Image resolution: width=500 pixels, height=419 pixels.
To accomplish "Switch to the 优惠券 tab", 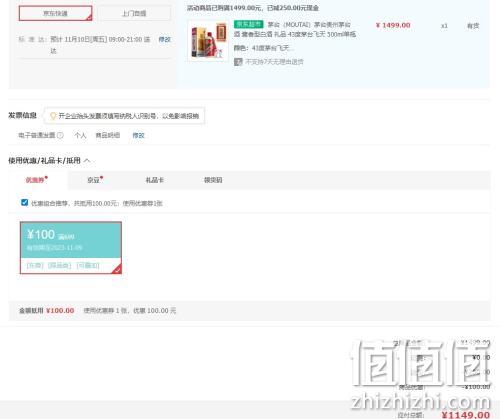I will point(35,180).
